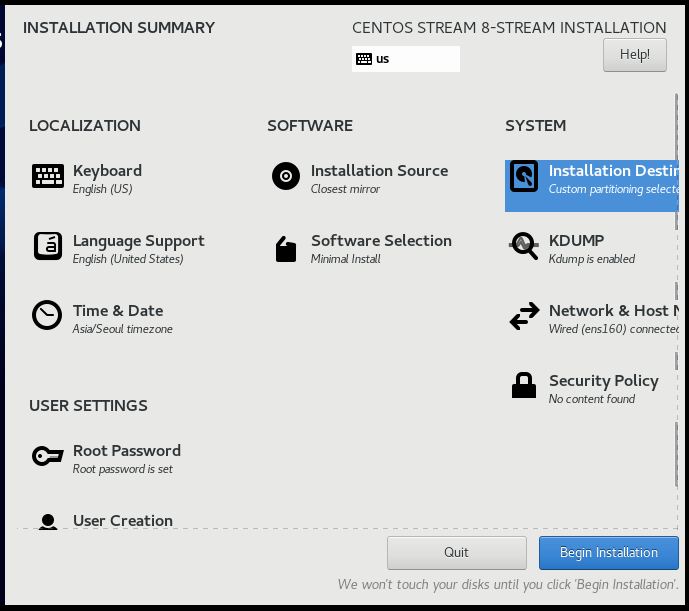This screenshot has width=689, height=611.
Task: Open Language Support settings label
Action: click(138, 241)
